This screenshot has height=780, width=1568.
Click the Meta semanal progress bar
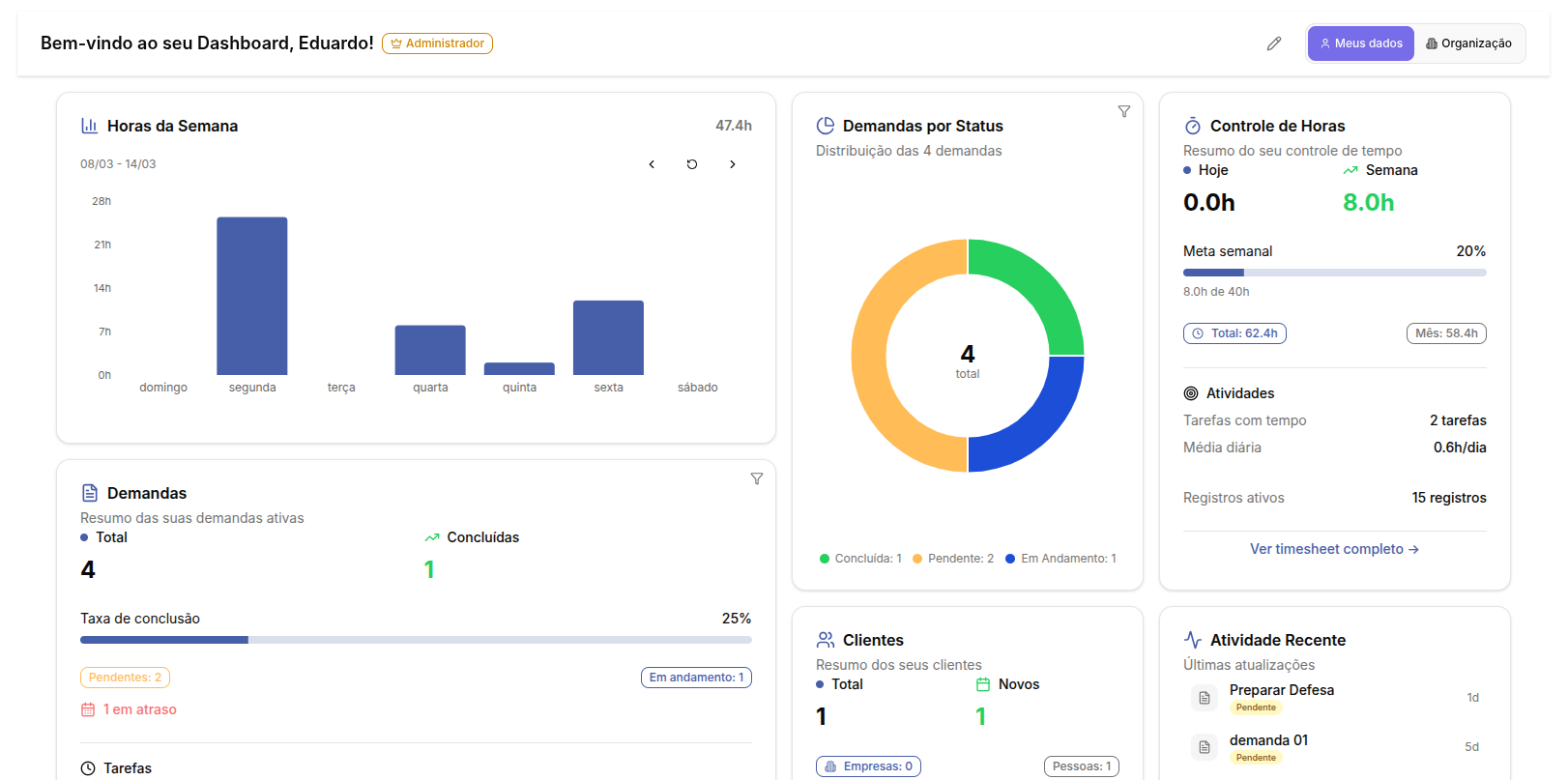(x=1334, y=273)
